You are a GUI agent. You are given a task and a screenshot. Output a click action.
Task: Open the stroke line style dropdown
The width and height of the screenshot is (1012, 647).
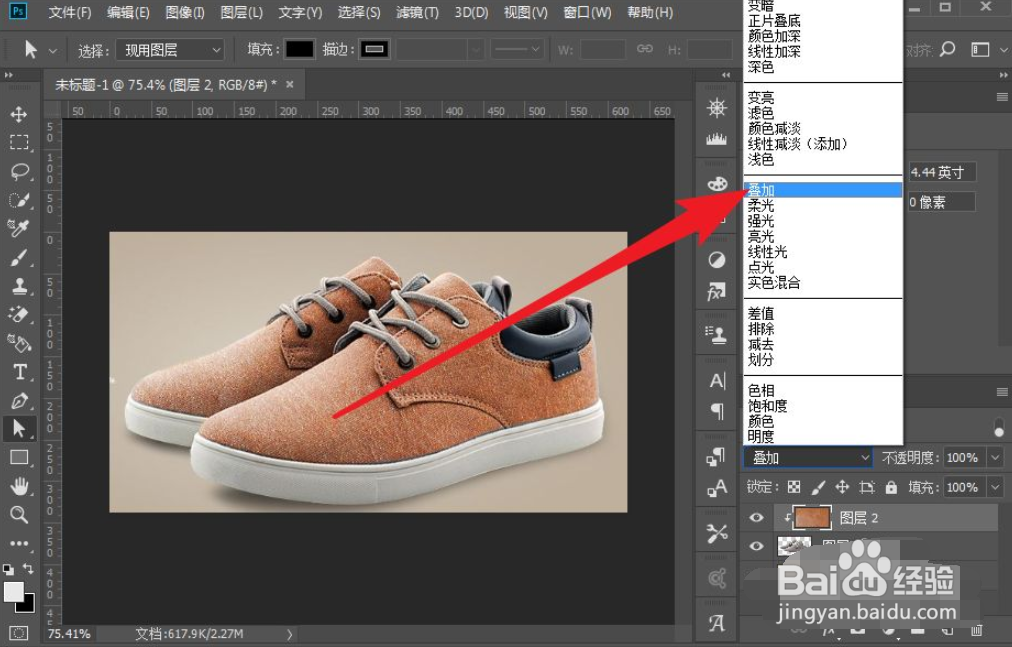pyautogui.click(x=518, y=49)
